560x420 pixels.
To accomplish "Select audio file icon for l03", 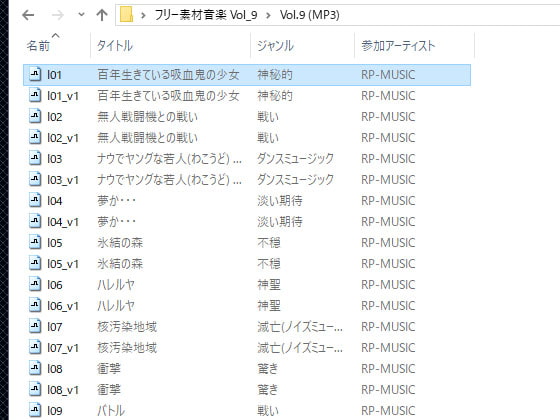I will [x=35, y=158].
